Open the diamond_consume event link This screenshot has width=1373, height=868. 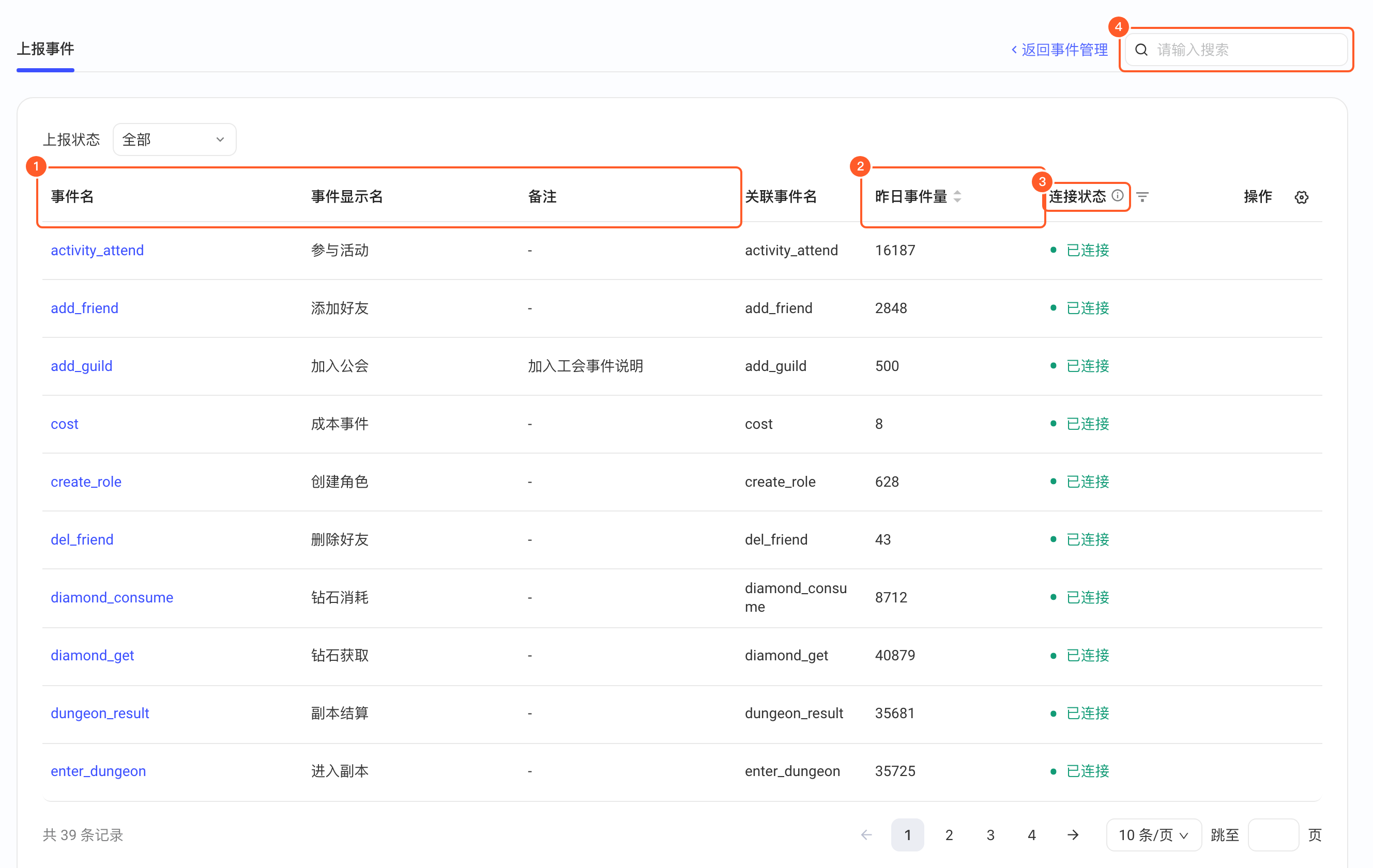(112, 597)
